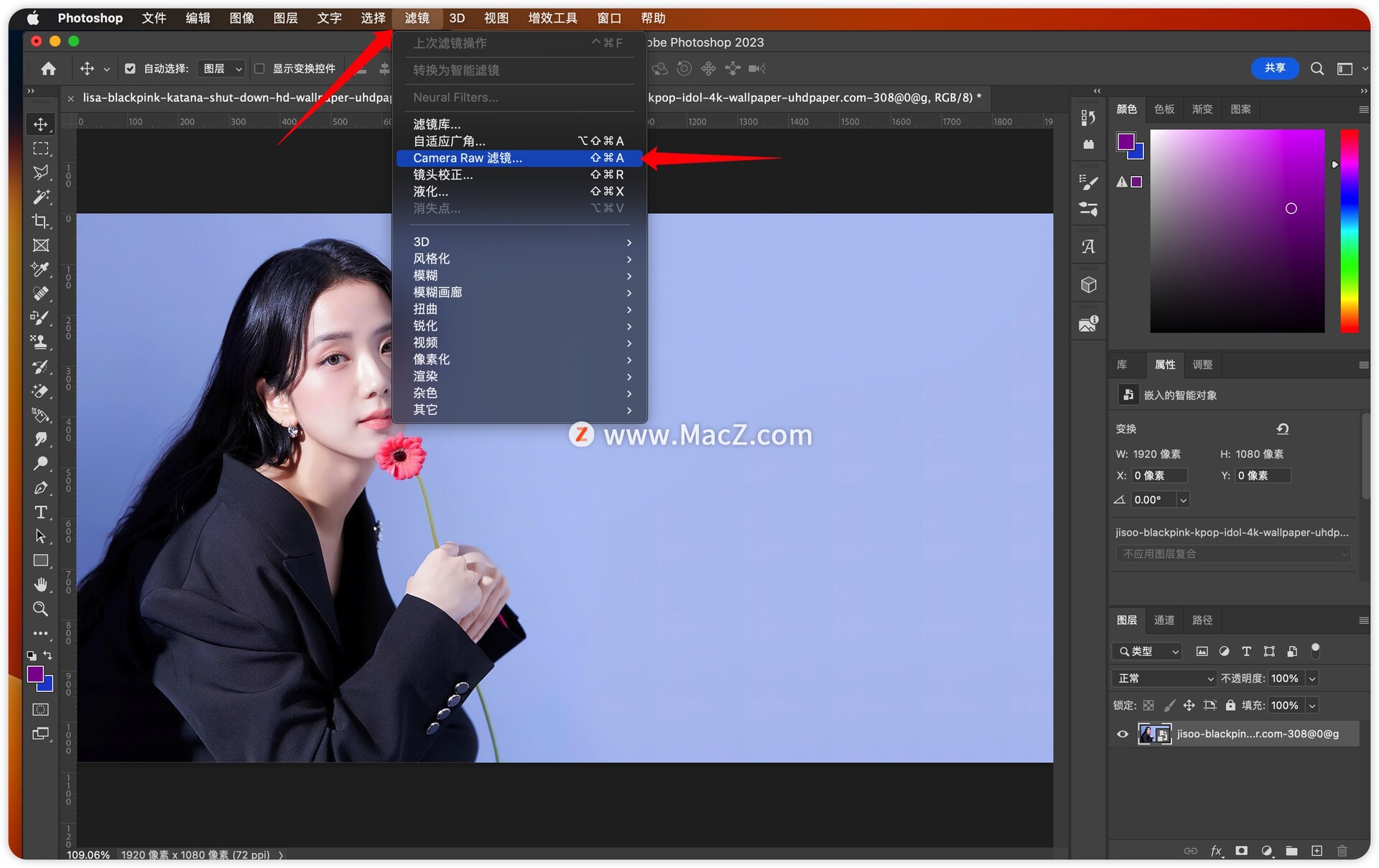Click the Pen tool icon

(41, 488)
